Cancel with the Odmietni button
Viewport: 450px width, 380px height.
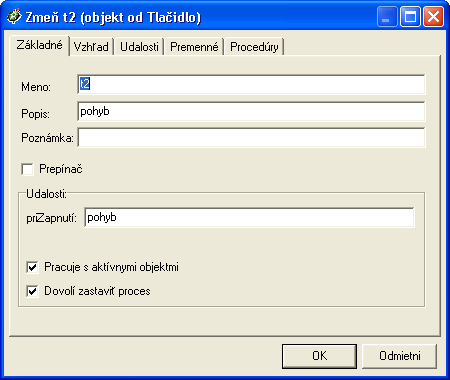[399, 356]
